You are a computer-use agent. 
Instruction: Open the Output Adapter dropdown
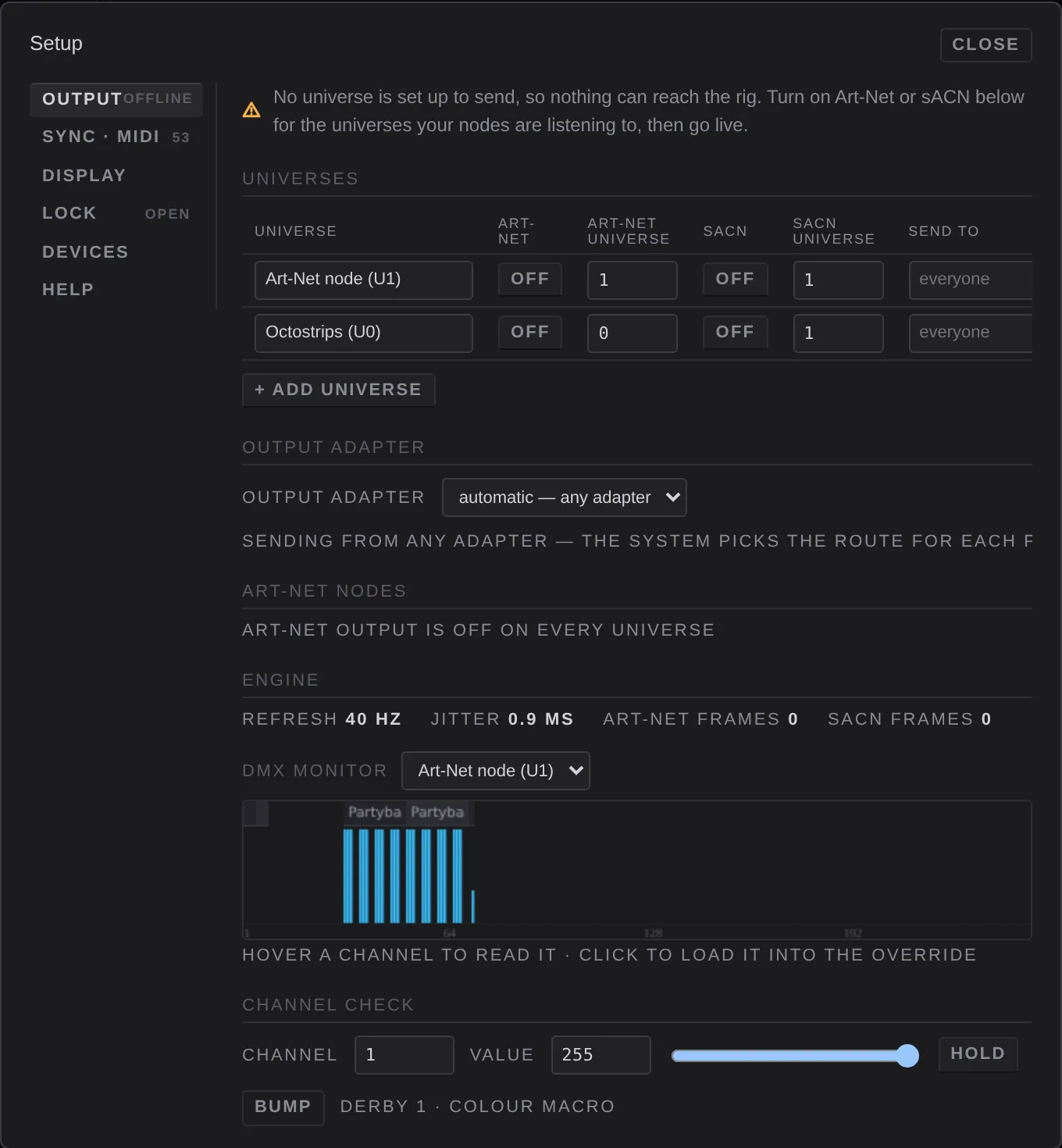point(565,497)
